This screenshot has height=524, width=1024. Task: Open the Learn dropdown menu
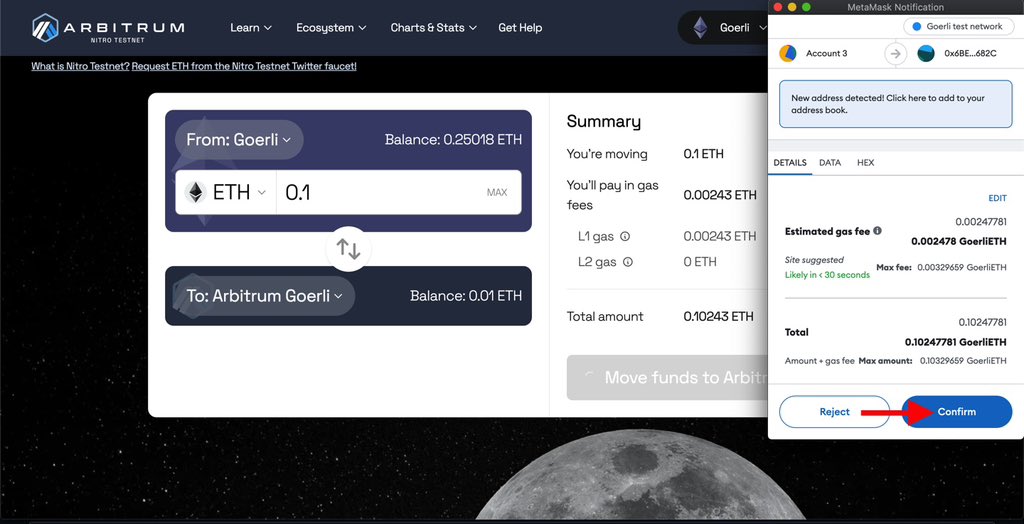tap(251, 28)
